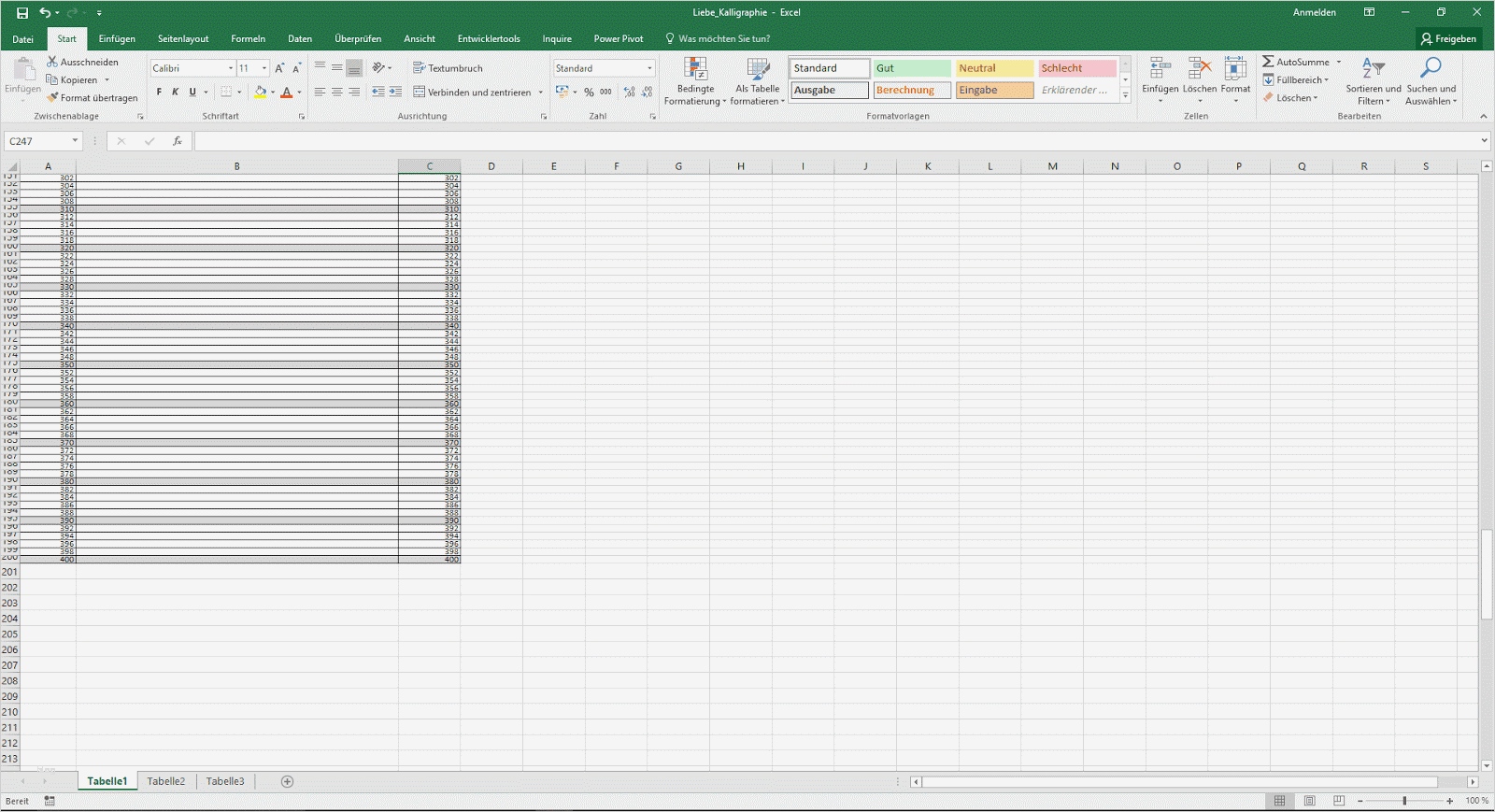This screenshot has height=812, width=1495.
Task: Switch to Normal view in status bar
Action: (1280, 801)
